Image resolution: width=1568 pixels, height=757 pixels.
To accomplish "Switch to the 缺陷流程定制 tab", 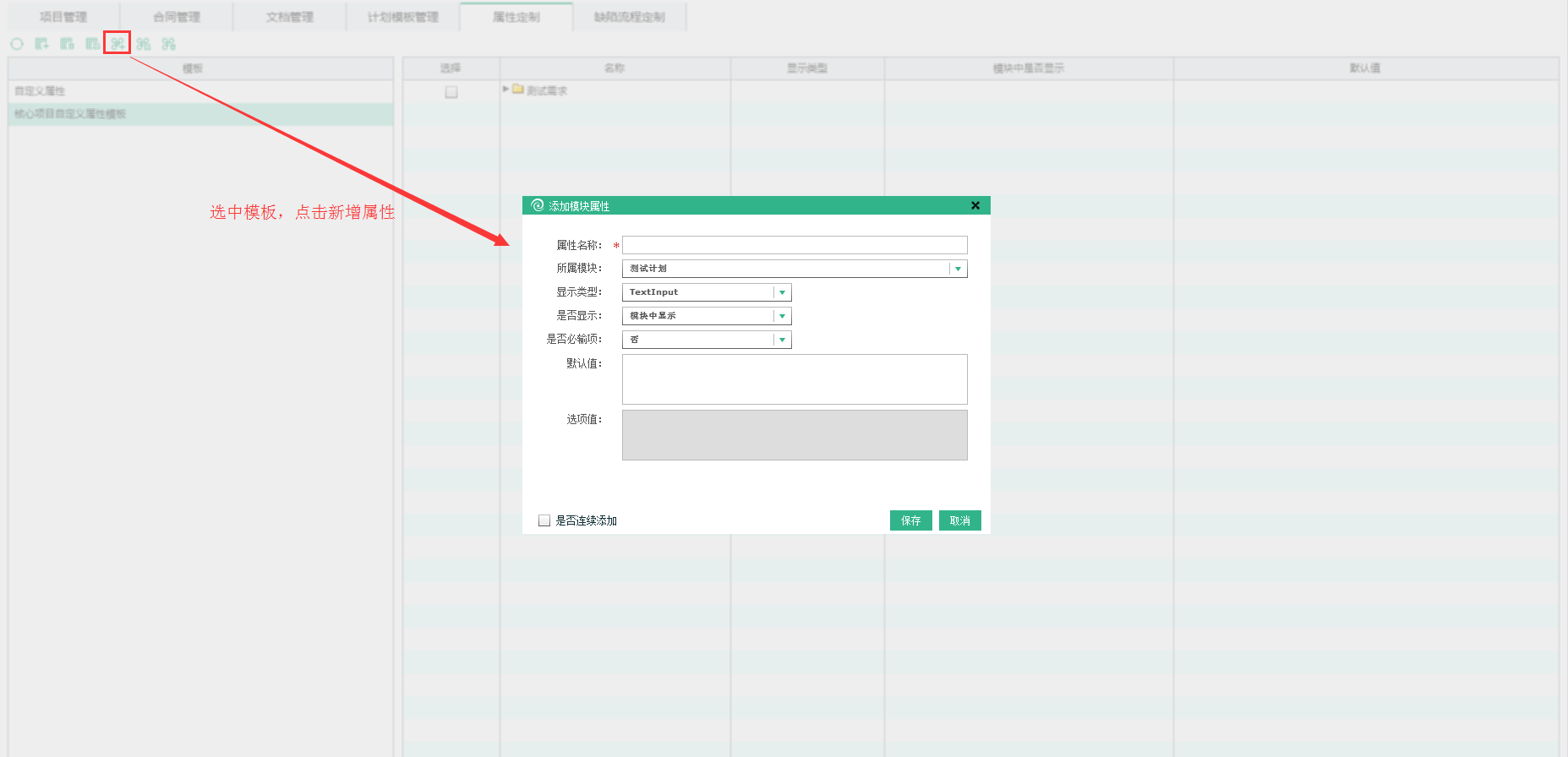I will pos(630,17).
